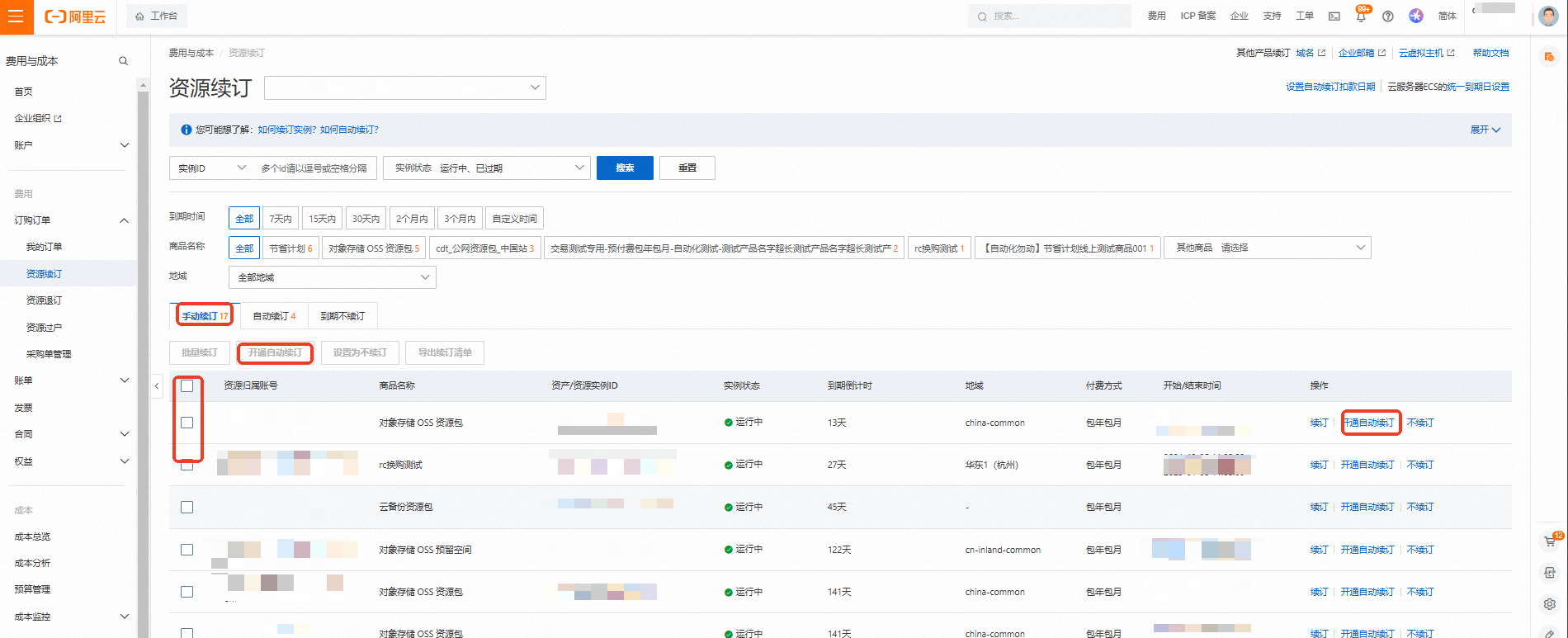The image size is (1568, 638).
Task: Filter expiry by 自定义时间
Action: click(x=515, y=219)
